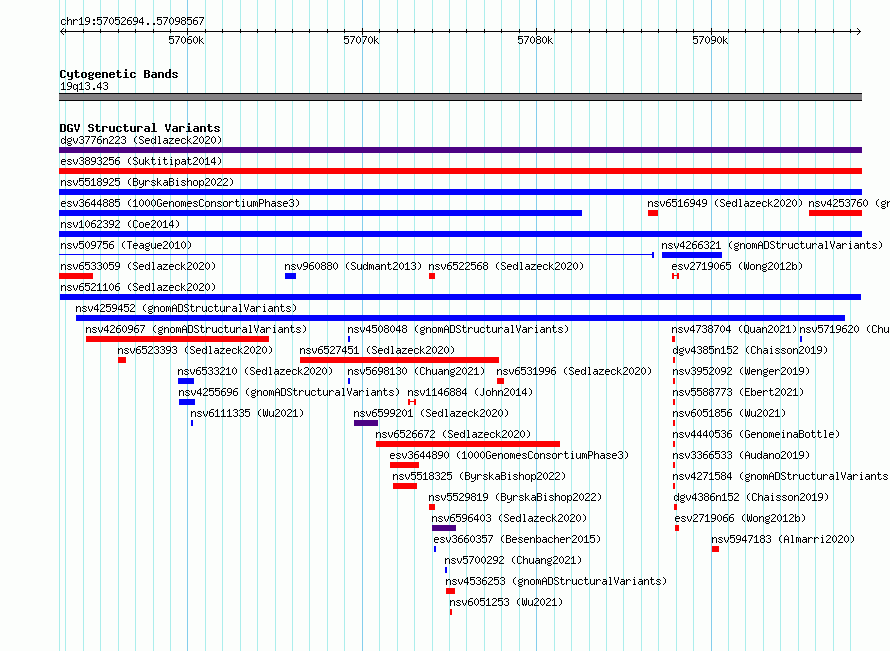Click nsv6111335 (Wu2021) label

(x=247, y=413)
